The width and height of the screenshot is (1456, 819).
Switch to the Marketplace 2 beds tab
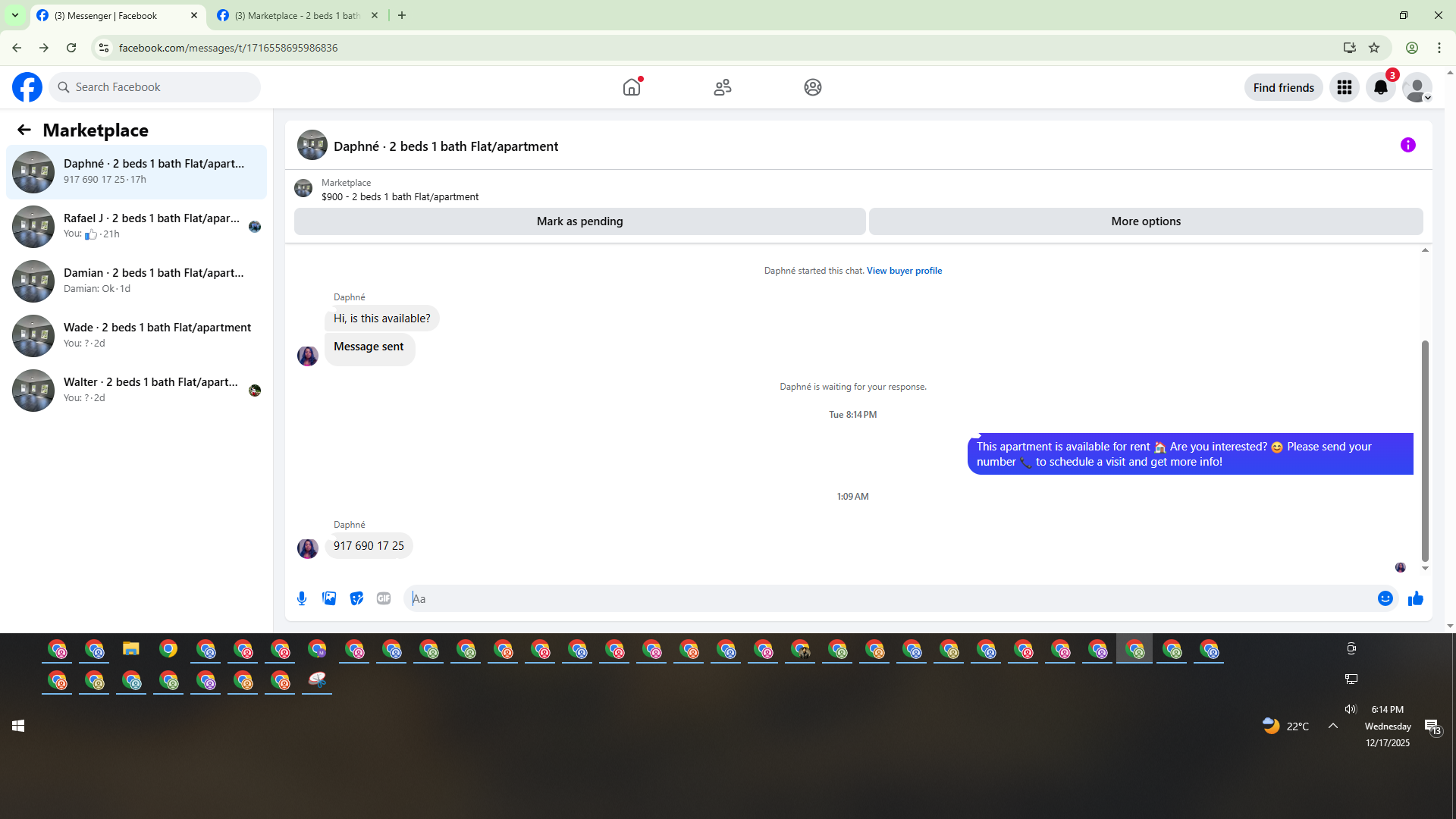pos(296,15)
